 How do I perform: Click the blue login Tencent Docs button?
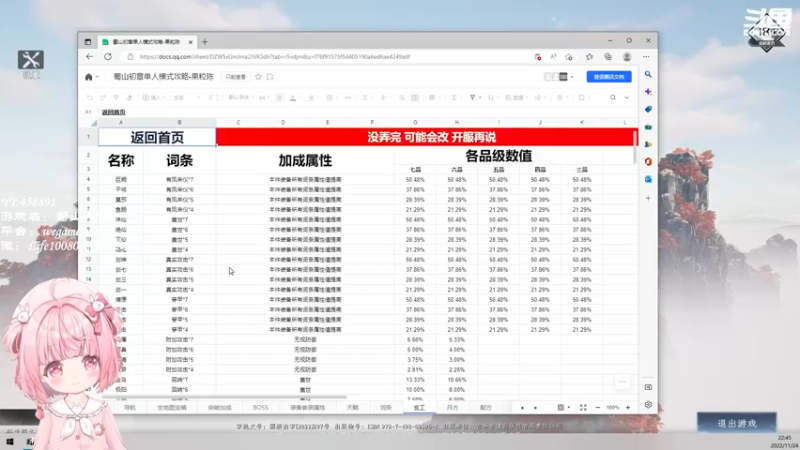coord(609,77)
